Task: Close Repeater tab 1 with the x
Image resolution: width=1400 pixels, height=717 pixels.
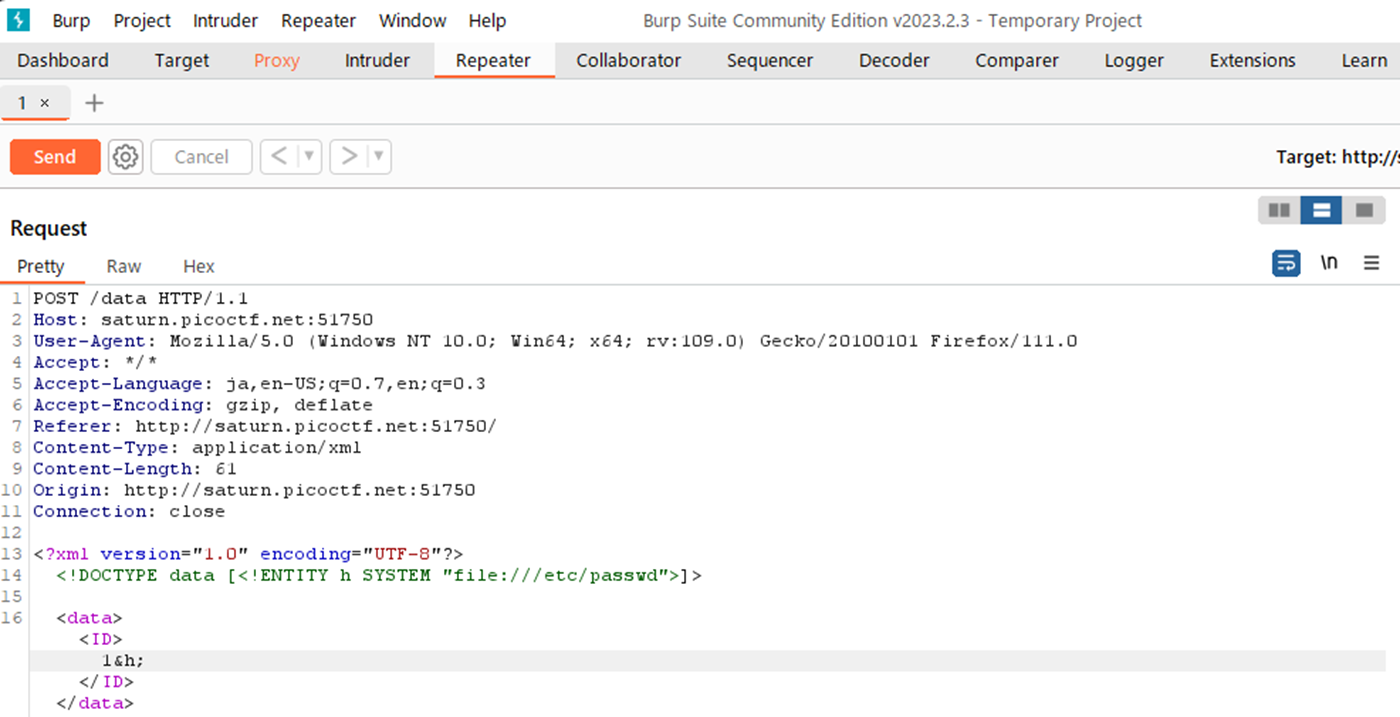Action: [x=44, y=103]
